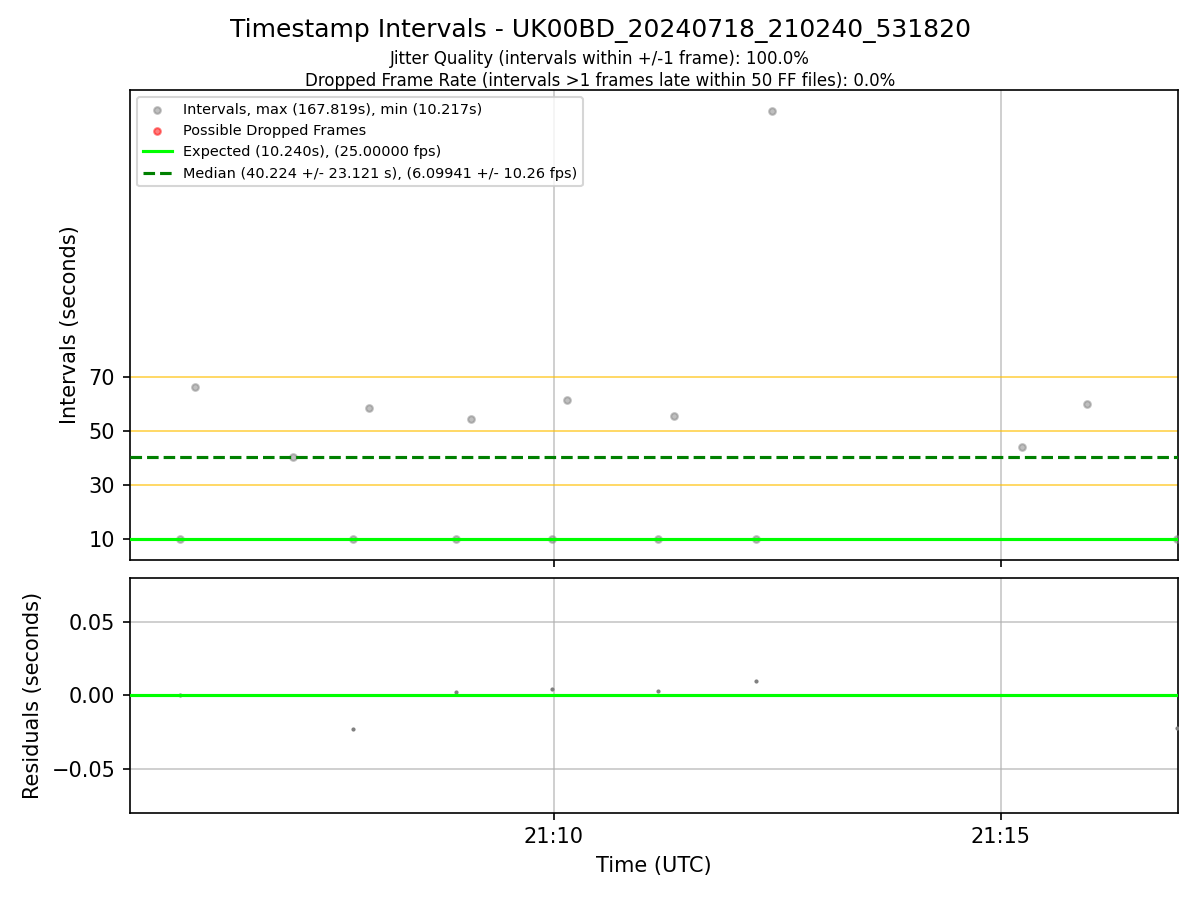The image size is (1200, 900).
Task: Click the '70' y-axis tick label
Action: [104, 377]
